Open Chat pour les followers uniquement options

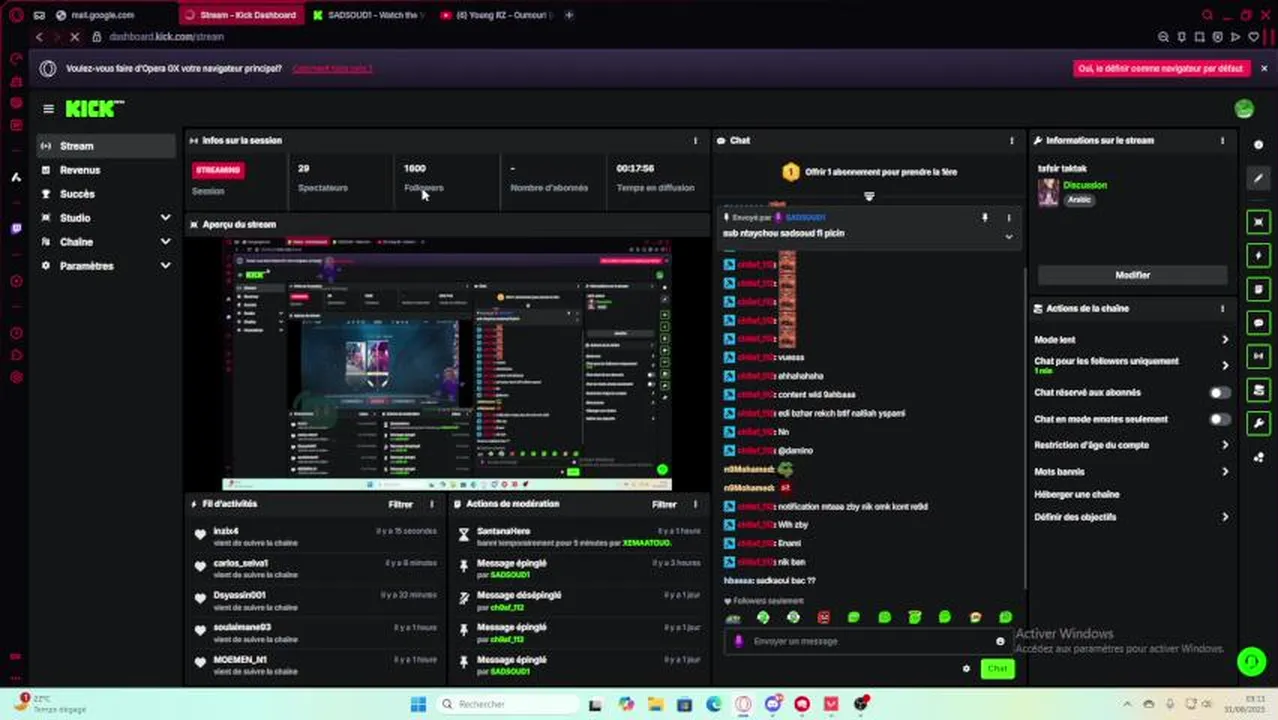pos(1132,365)
